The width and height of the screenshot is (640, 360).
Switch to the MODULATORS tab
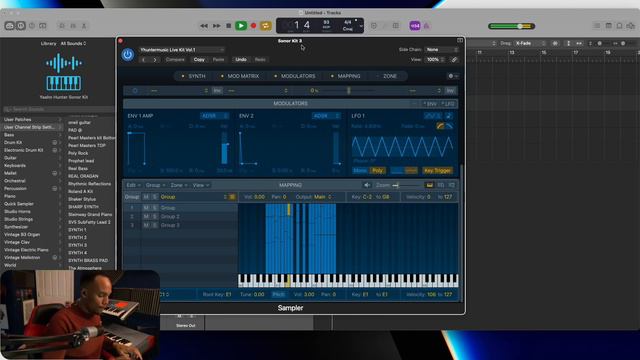295,76
